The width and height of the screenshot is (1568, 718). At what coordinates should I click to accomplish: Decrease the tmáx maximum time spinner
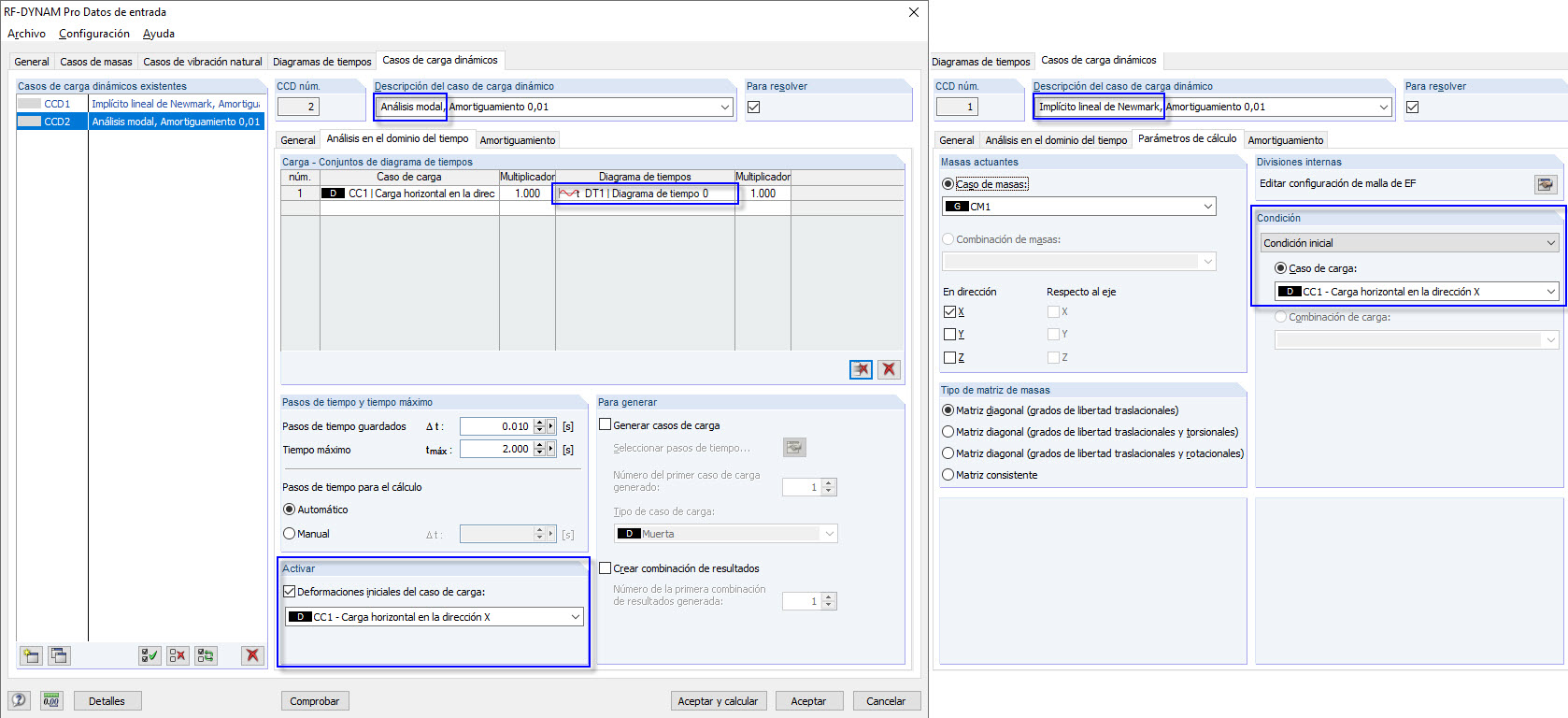[x=539, y=453]
